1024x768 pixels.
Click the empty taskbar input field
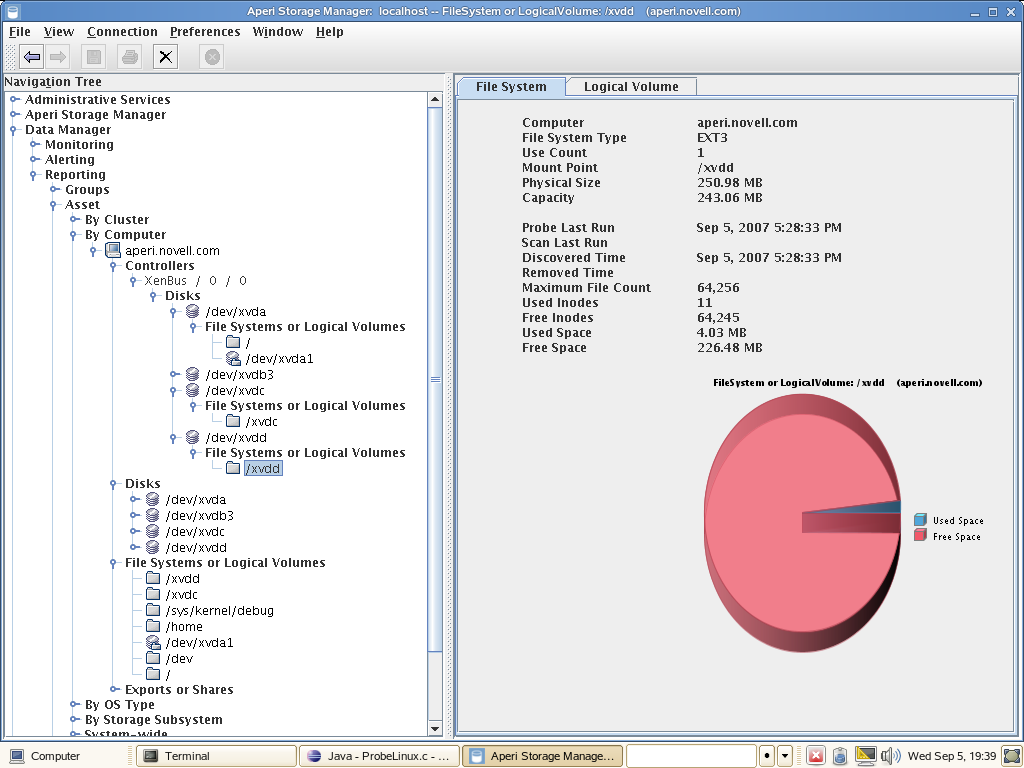[691, 756]
